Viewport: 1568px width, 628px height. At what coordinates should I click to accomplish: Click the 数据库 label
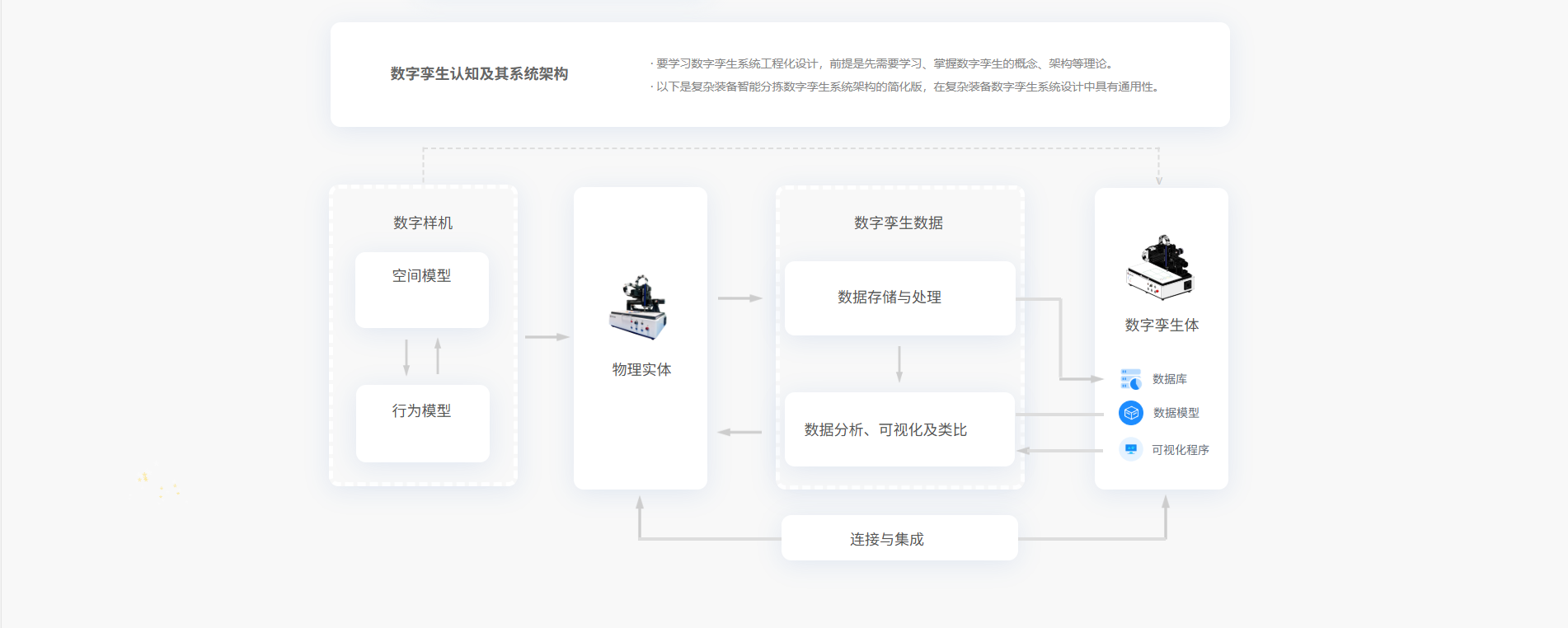coord(1169,379)
